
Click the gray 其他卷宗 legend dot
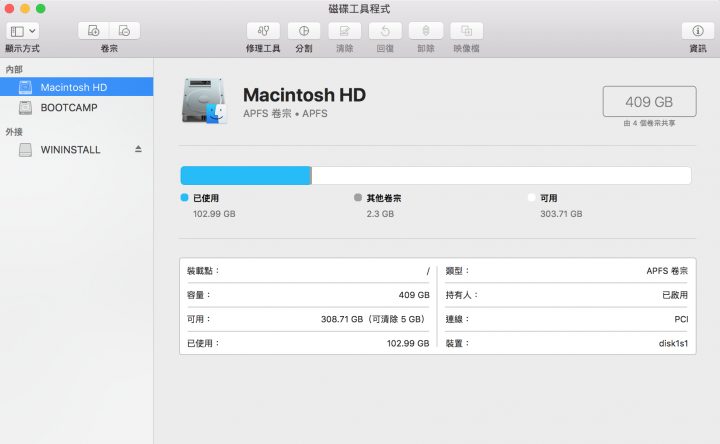[x=358, y=197]
